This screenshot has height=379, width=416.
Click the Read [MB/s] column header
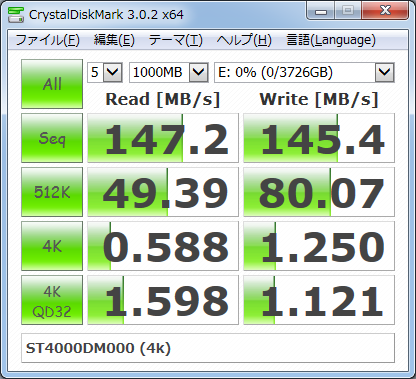163,99
